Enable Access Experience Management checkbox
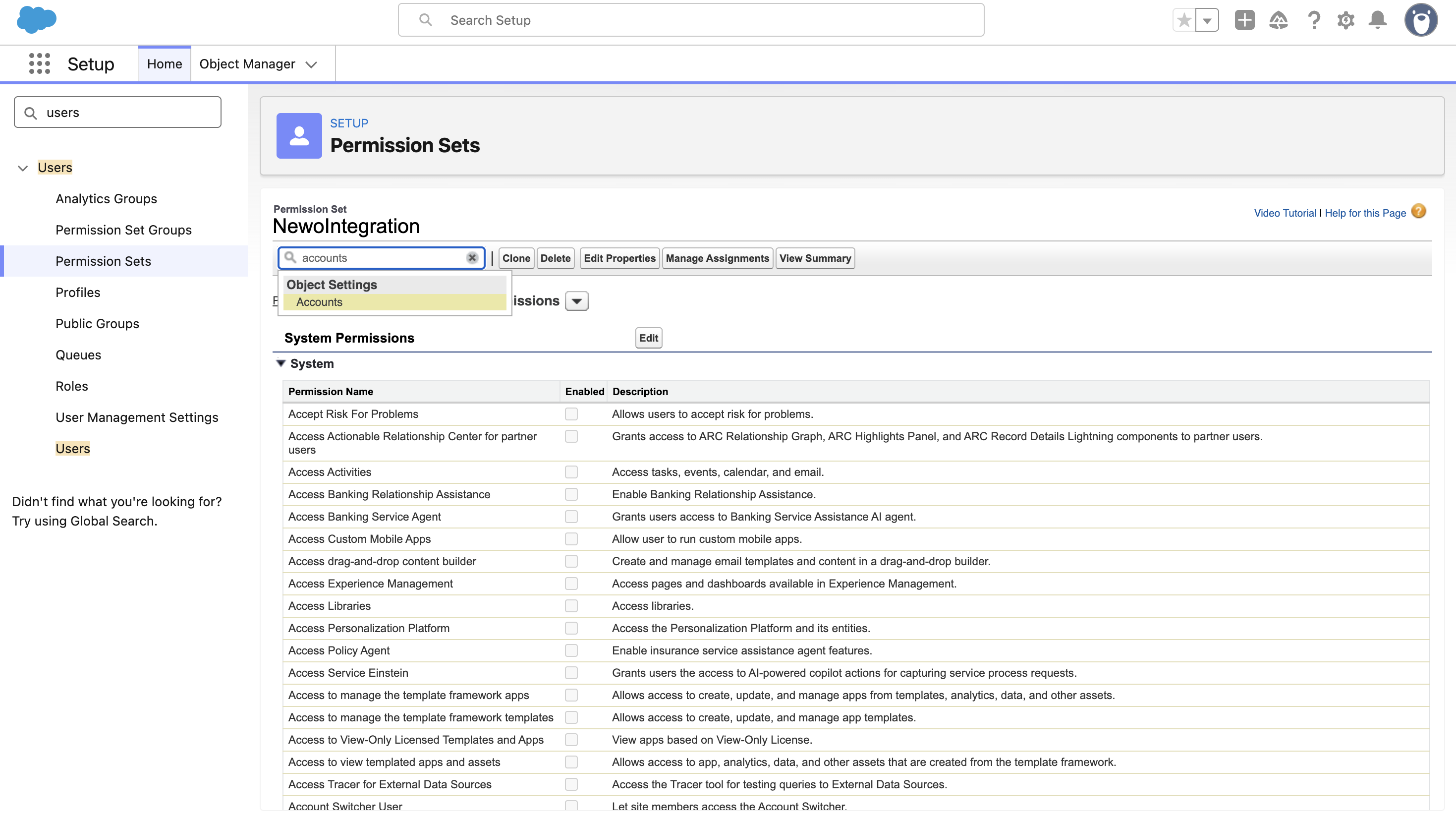 [x=571, y=584]
